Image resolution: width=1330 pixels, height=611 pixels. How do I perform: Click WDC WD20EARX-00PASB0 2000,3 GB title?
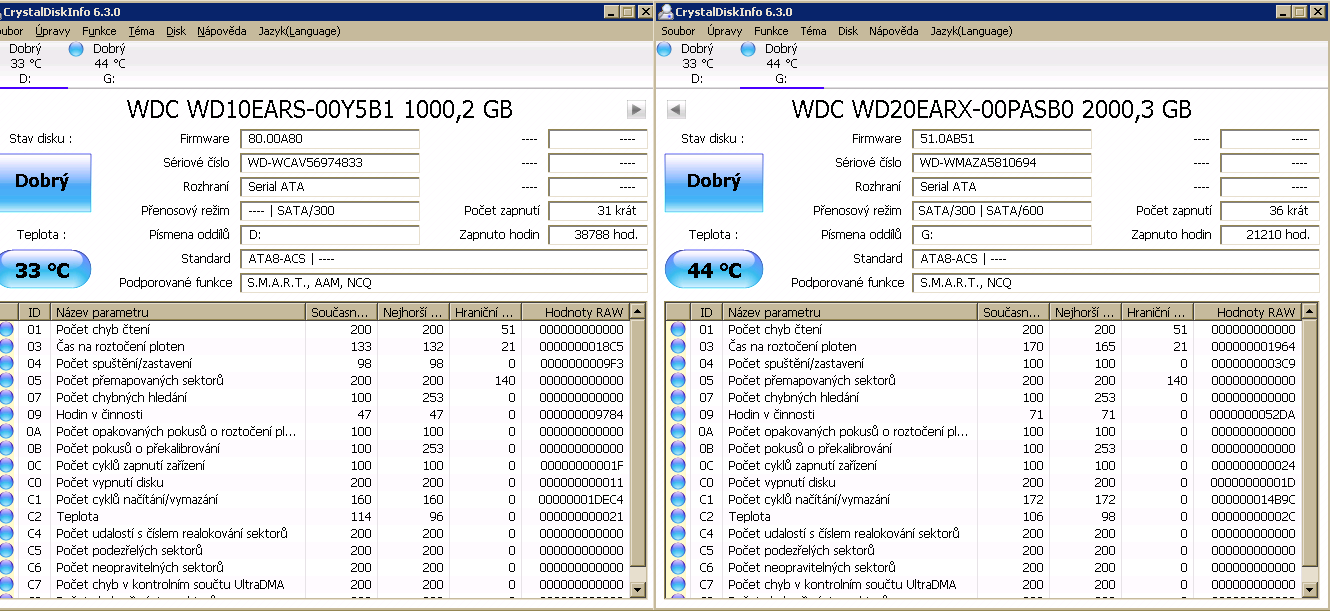[x=992, y=109]
